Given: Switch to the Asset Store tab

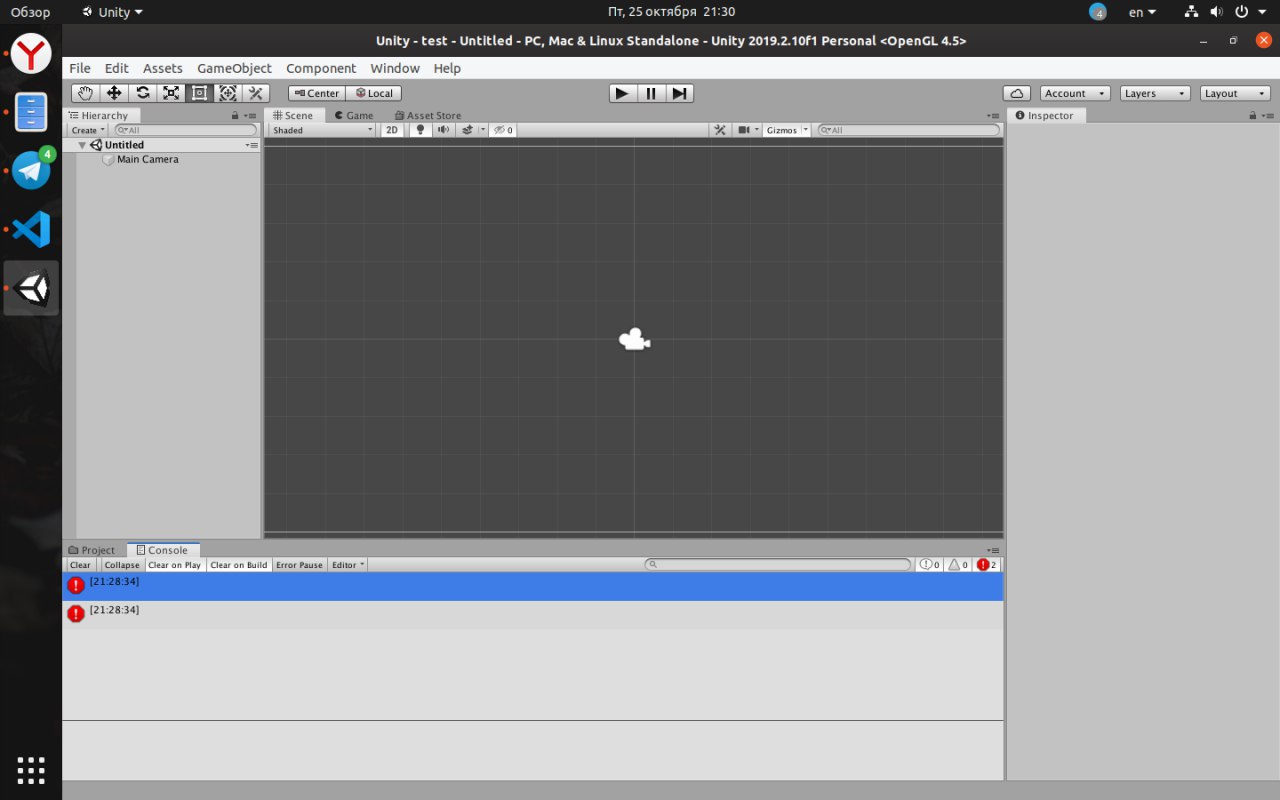Looking at the screenshot, I should click(x=428, y=116).
